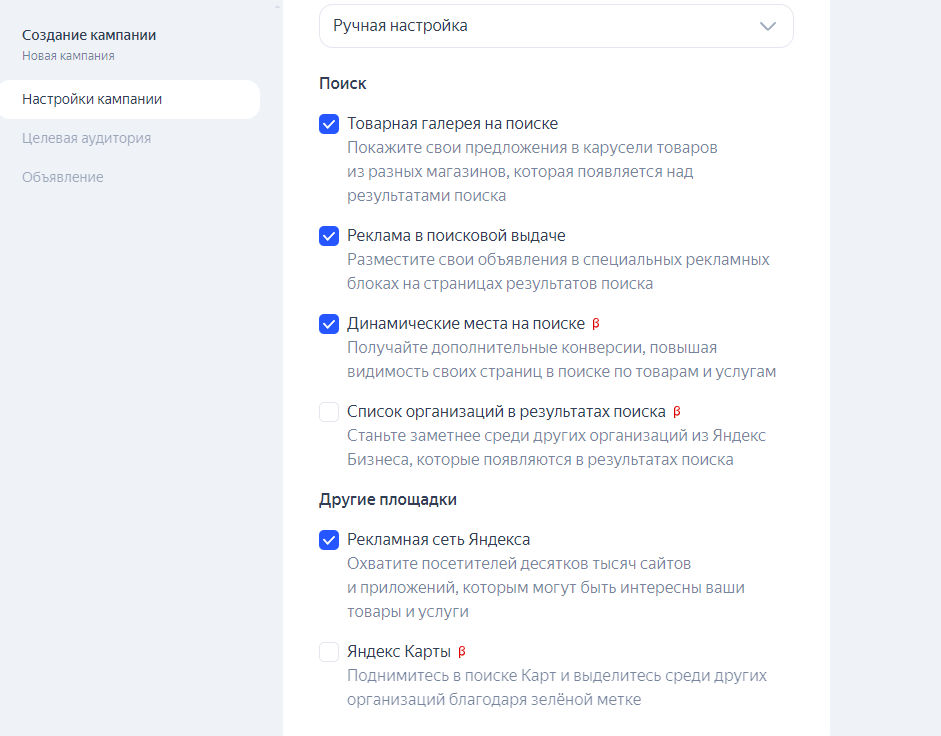This screenshot has height=736, width=941.
Task: Click beta icon next to Яндекс Карты
Action: [461, 651]
